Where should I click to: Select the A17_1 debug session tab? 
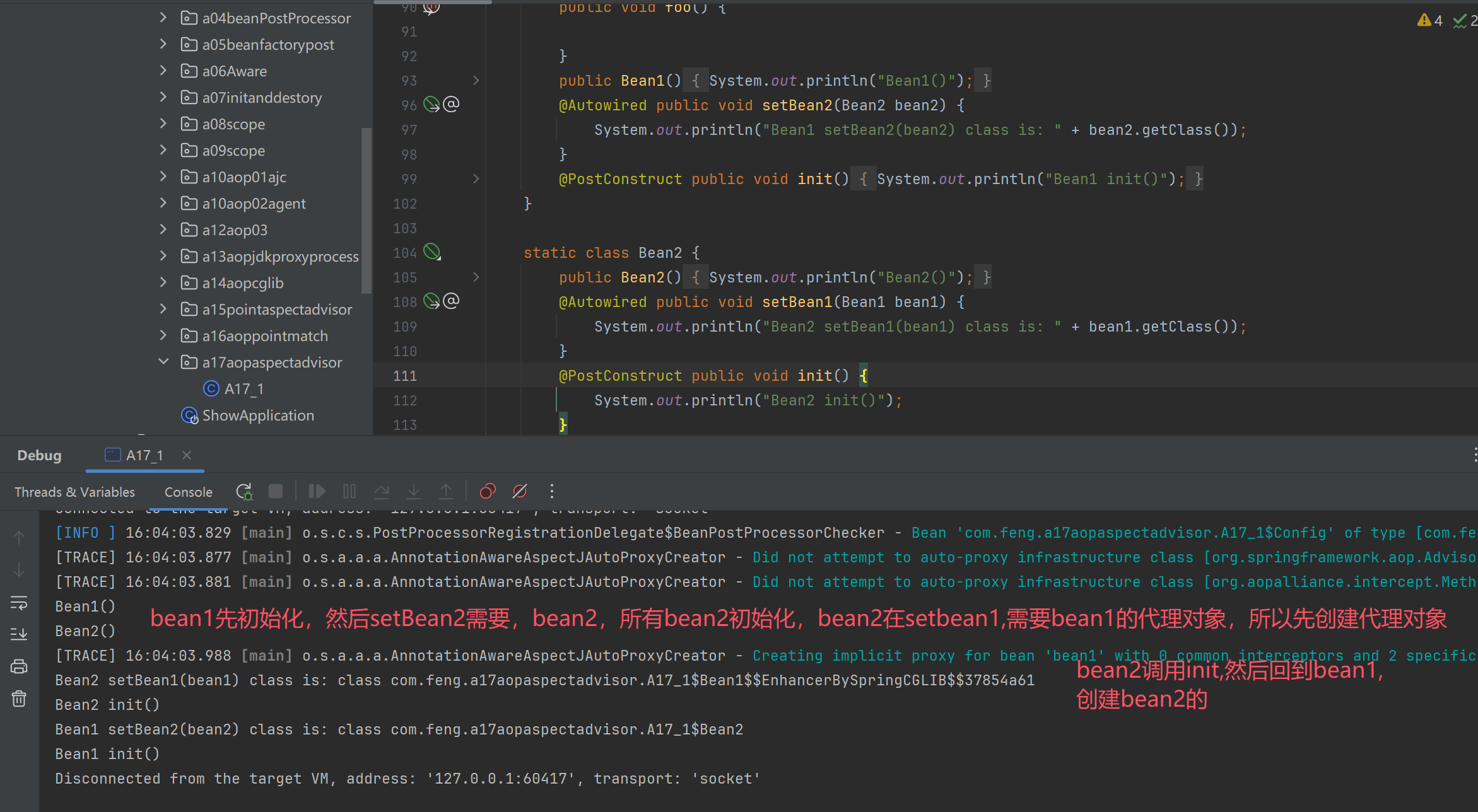[144, 455]
